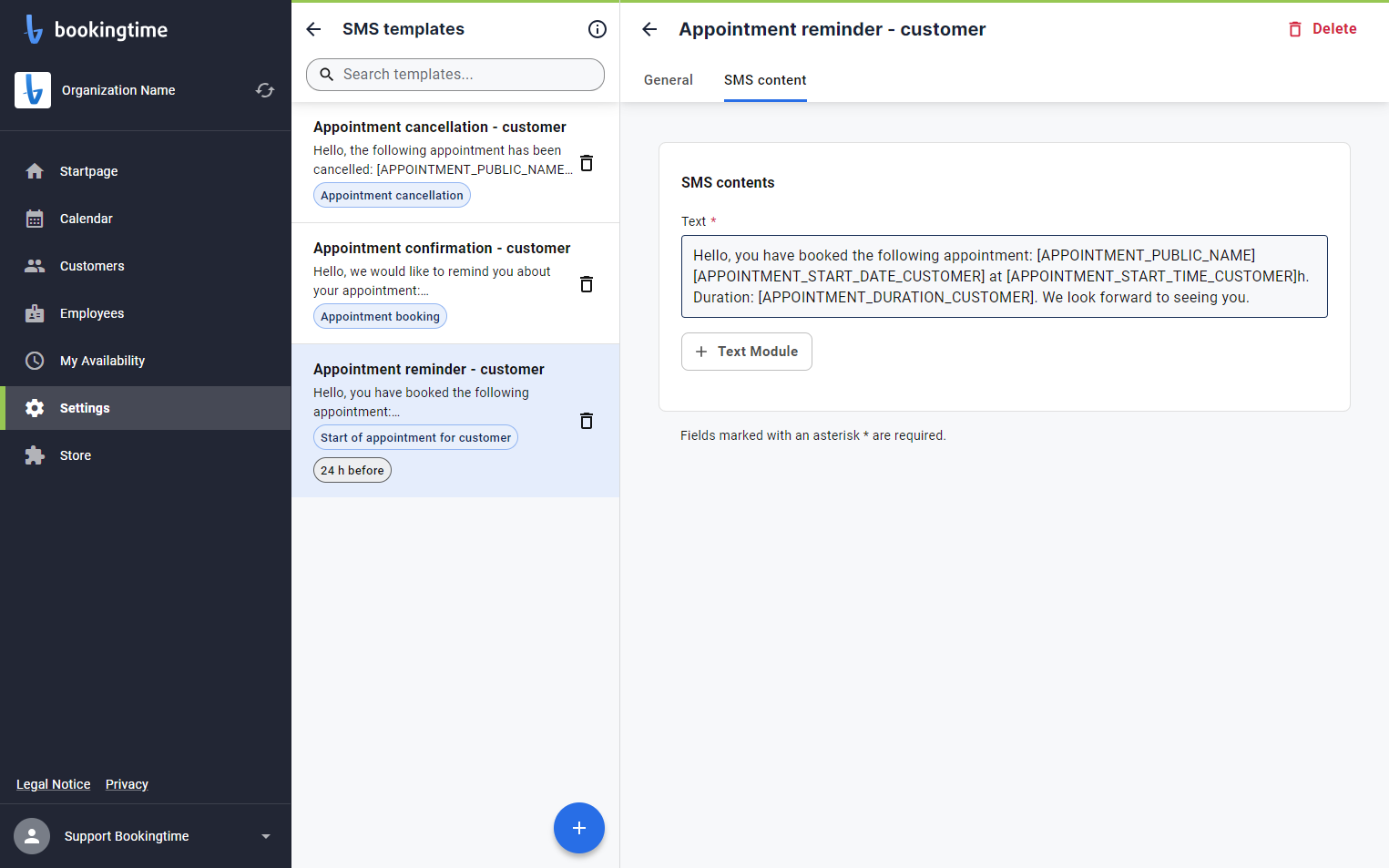Switch to the General tab

669,80
